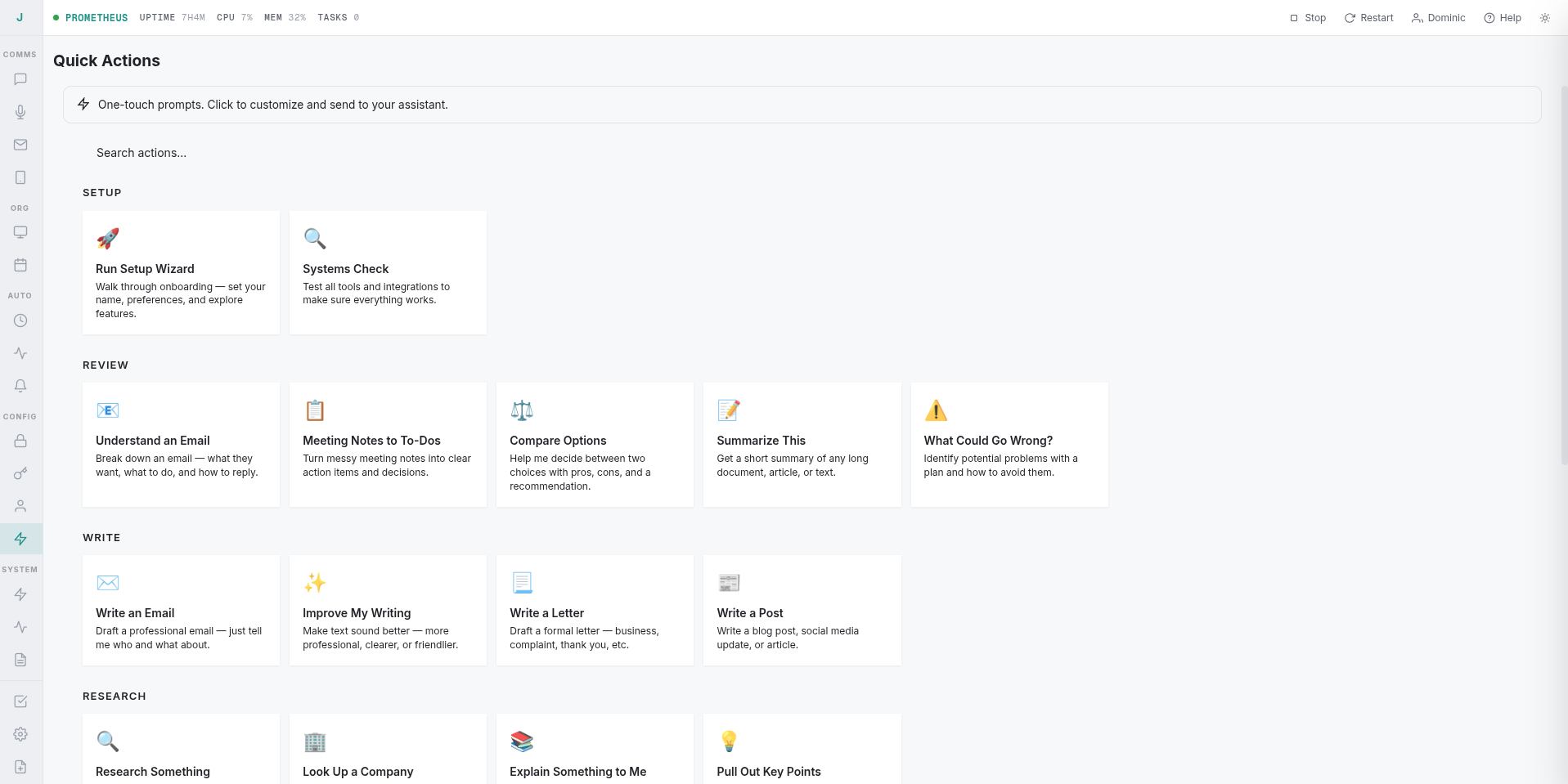
Task: Open the Write an Email card
Action: pyautogui.click(x=181, y=610)
